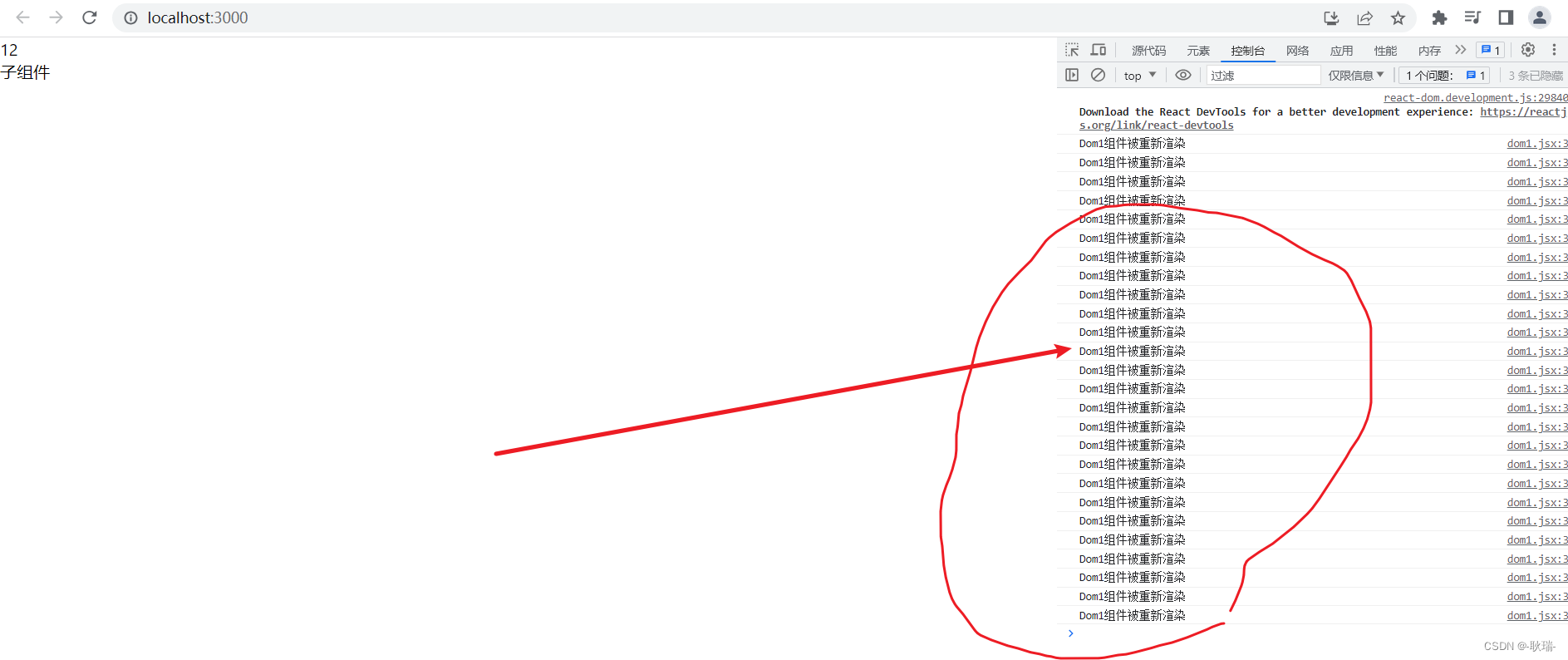Bookmark this page with the star
Viewport: 1568px width, 660px height.
tap(1398, 17)
